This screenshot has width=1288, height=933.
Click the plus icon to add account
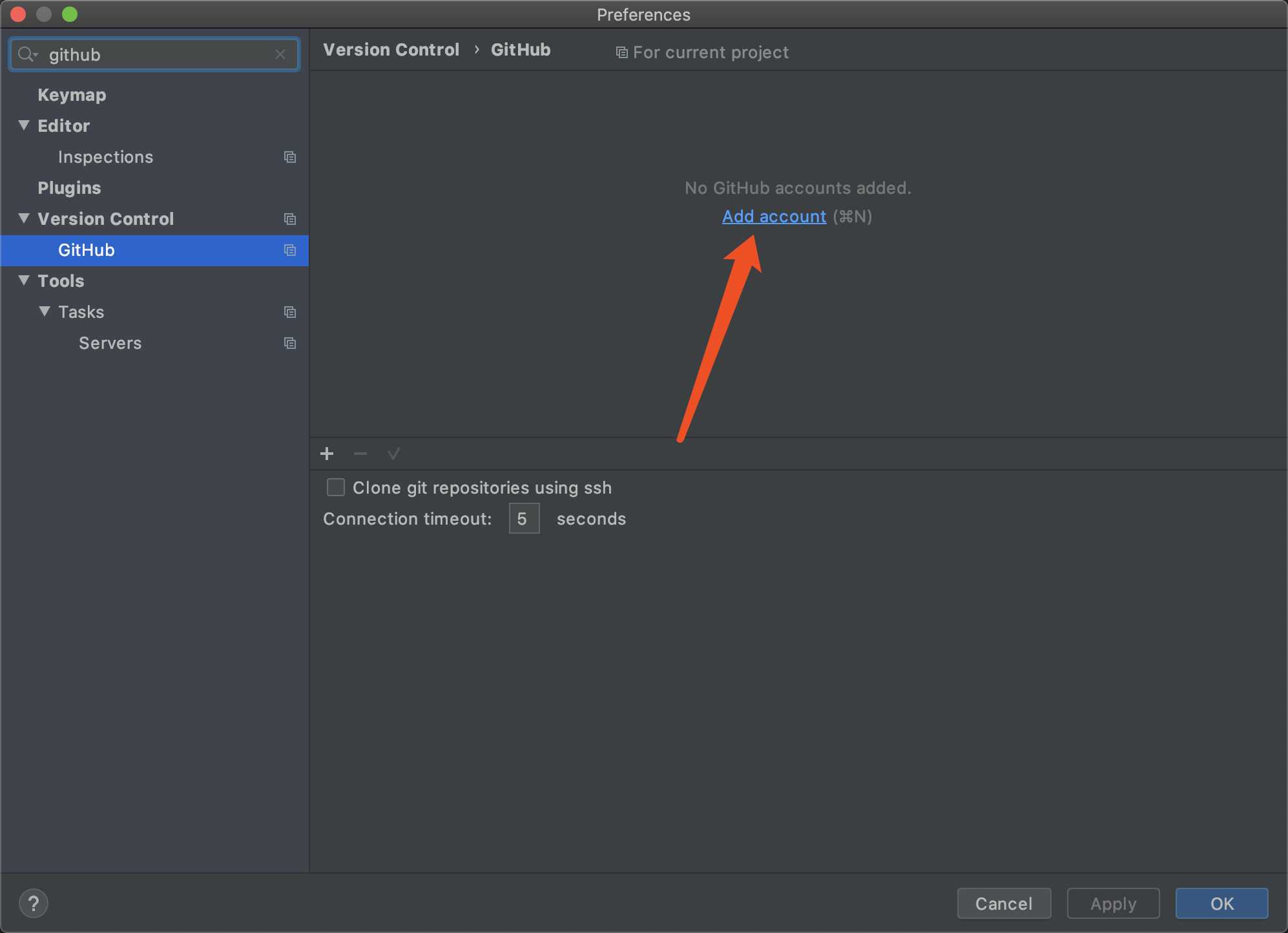[327, 454]
